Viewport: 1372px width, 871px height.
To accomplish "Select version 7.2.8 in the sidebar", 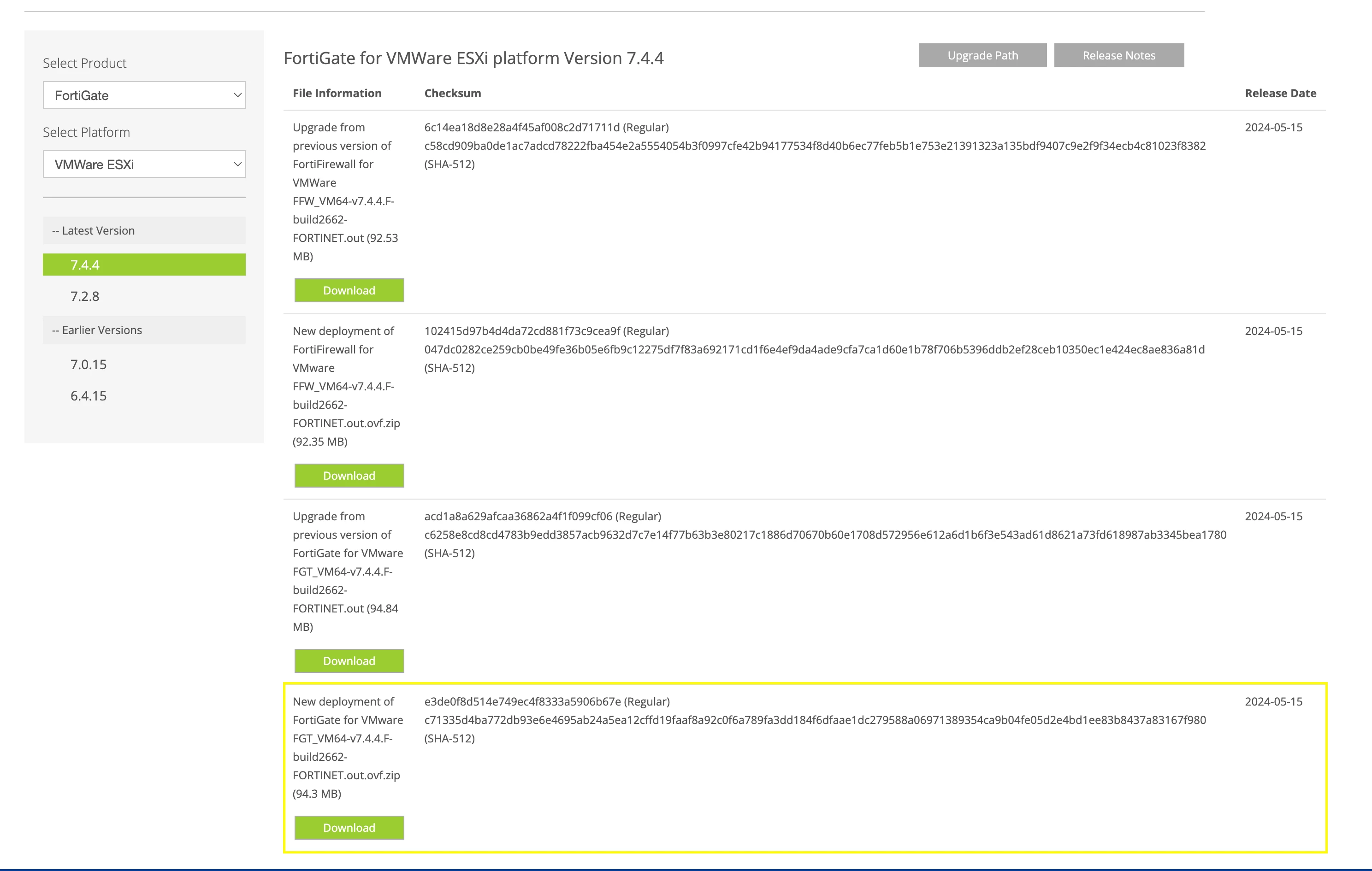I will pyautogui.click(x=85, y=296).
